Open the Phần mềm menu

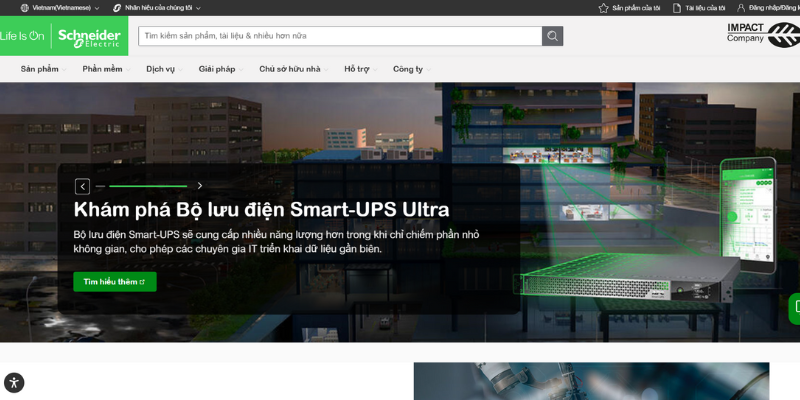click(102, 69)
